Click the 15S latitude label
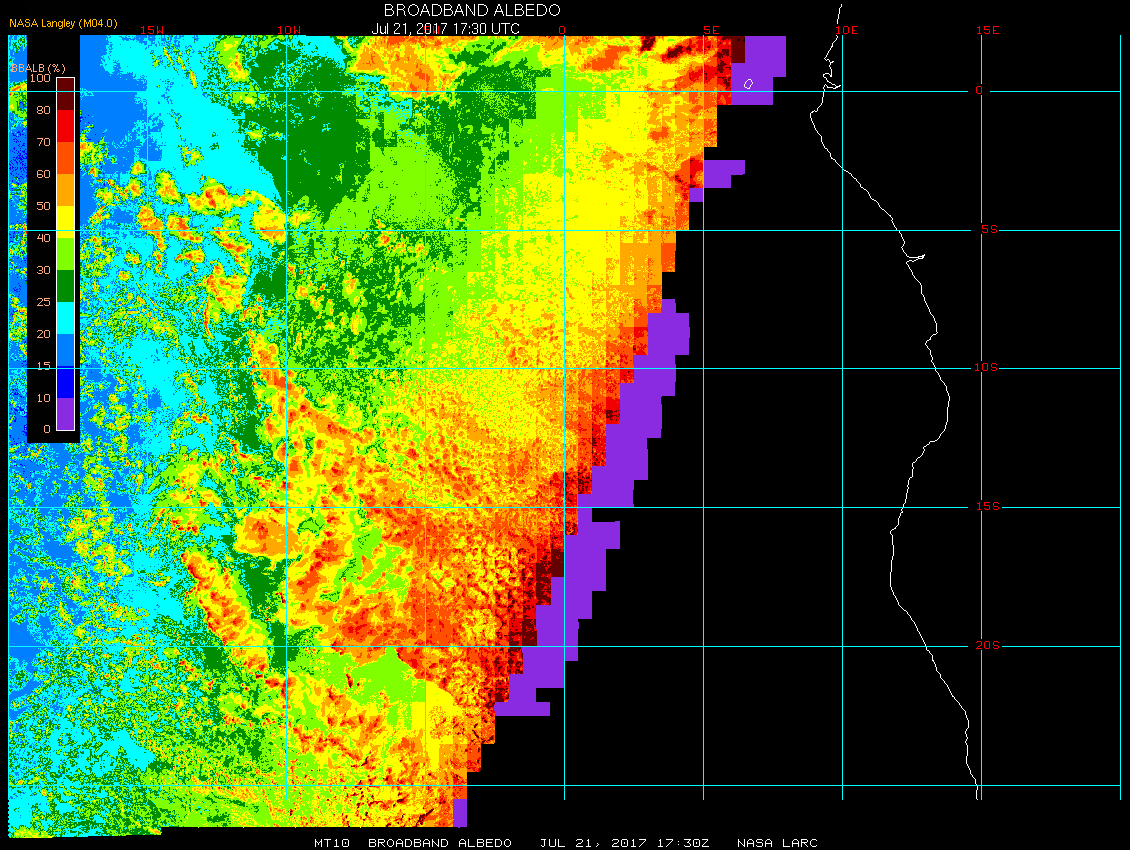The image size is (1130, 850). click(988, 507)
